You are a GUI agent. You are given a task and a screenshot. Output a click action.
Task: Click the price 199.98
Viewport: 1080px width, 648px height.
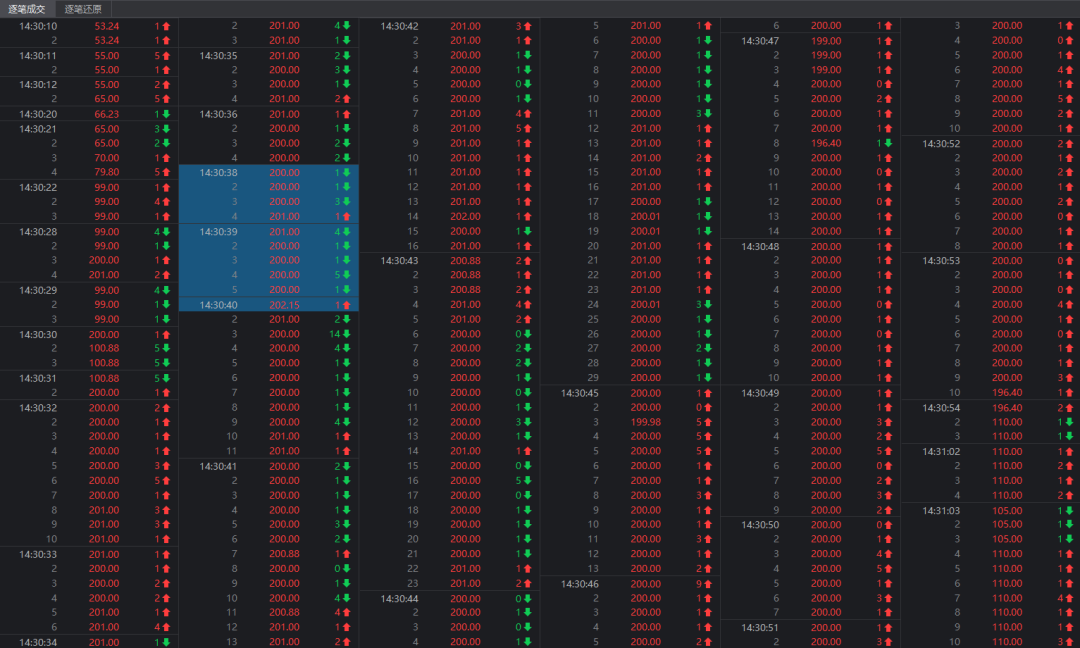(645, 422)
